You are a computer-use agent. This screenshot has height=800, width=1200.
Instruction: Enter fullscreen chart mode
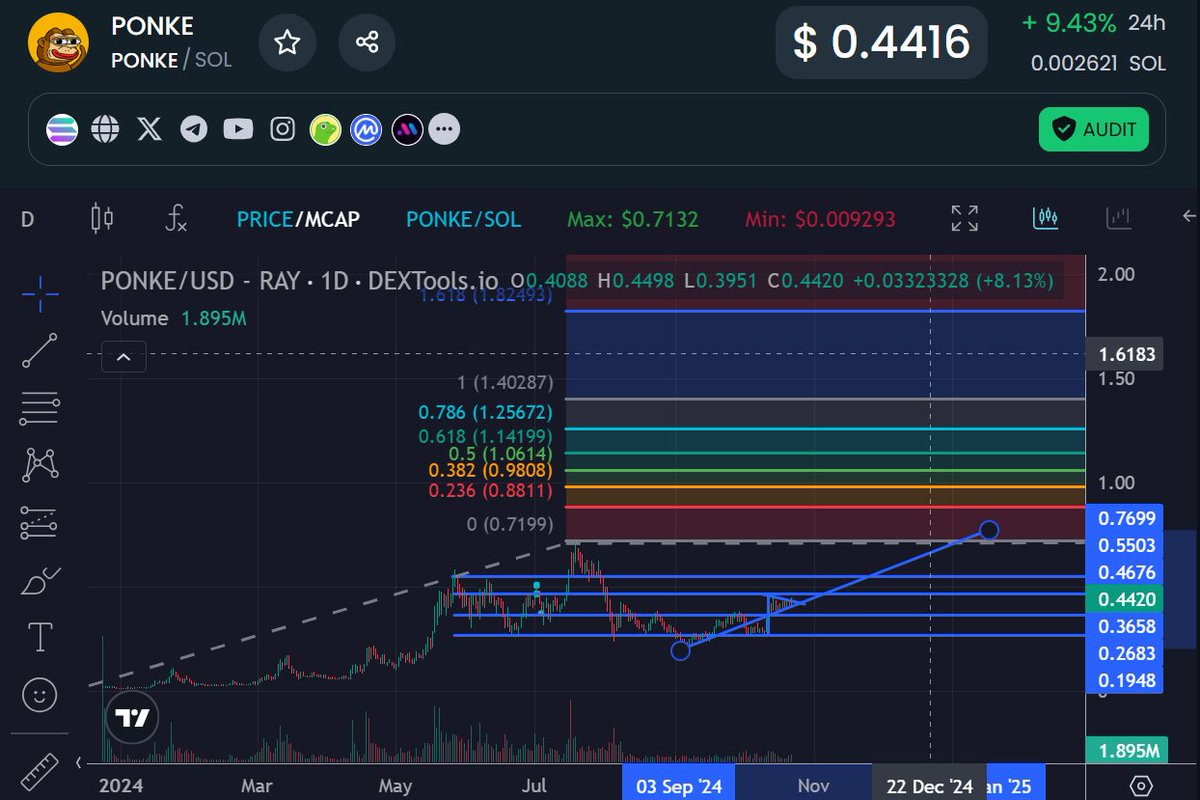pos(965,218)
